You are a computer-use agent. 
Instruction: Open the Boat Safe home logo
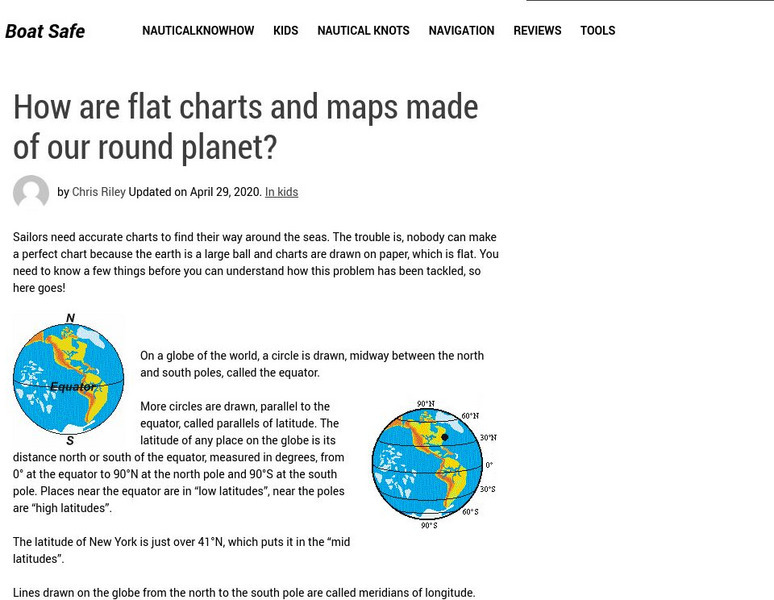tap(45, 31)
